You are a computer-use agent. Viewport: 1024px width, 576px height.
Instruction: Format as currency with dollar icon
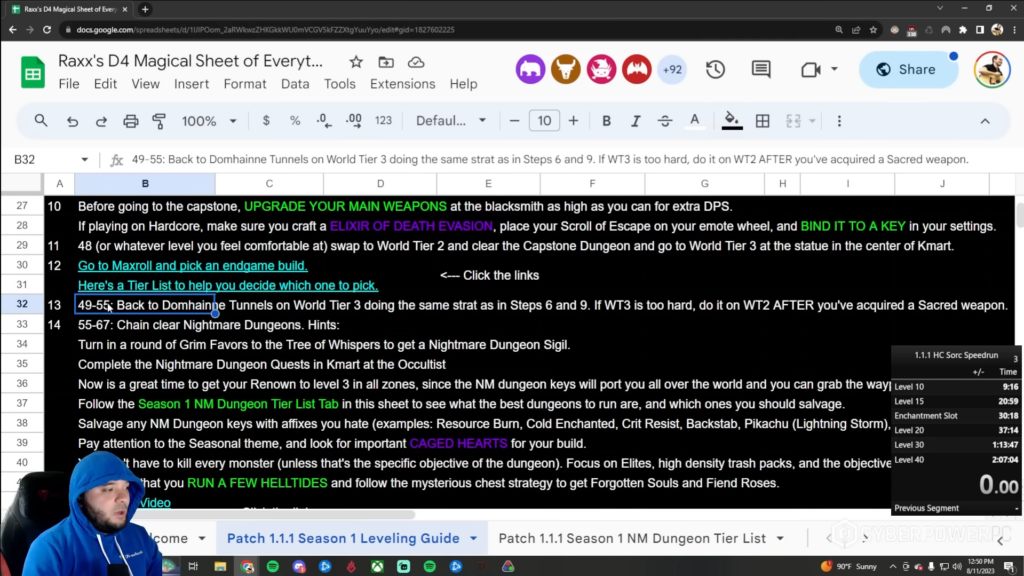[266, 121]
